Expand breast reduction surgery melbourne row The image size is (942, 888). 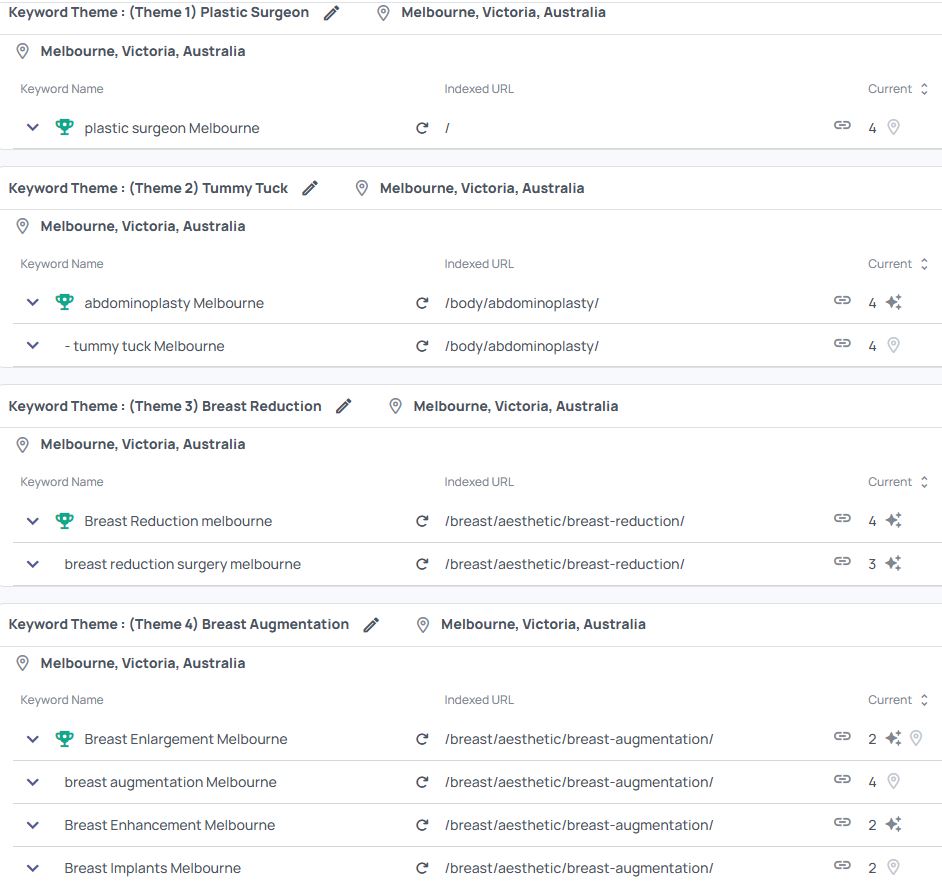click(x=33, y=564)
